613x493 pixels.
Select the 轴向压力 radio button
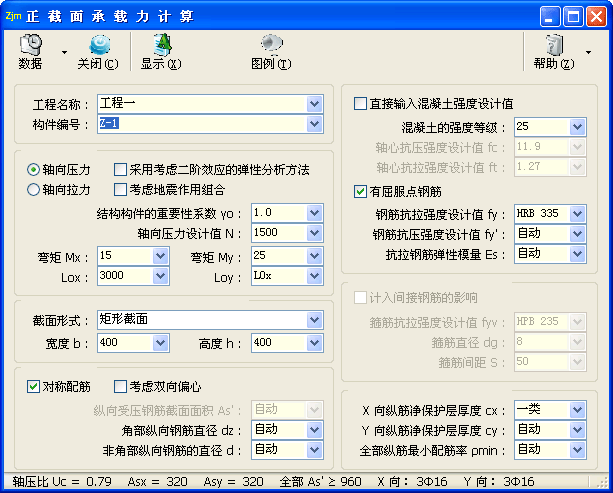(34, 169)
